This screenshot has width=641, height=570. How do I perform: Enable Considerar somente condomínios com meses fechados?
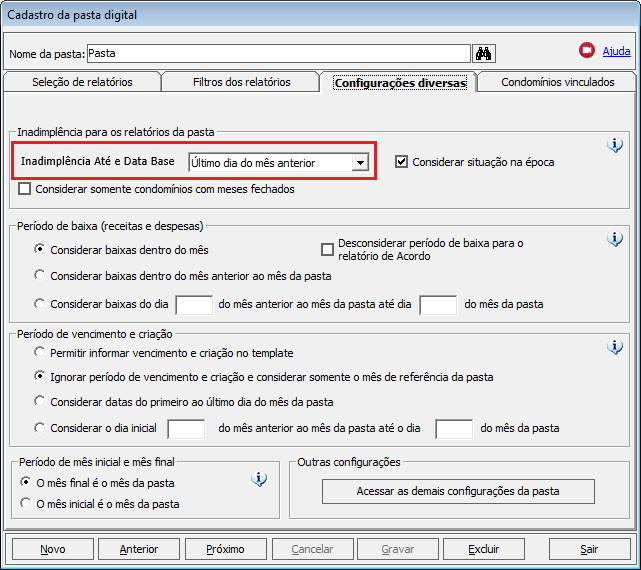(25, 189)
